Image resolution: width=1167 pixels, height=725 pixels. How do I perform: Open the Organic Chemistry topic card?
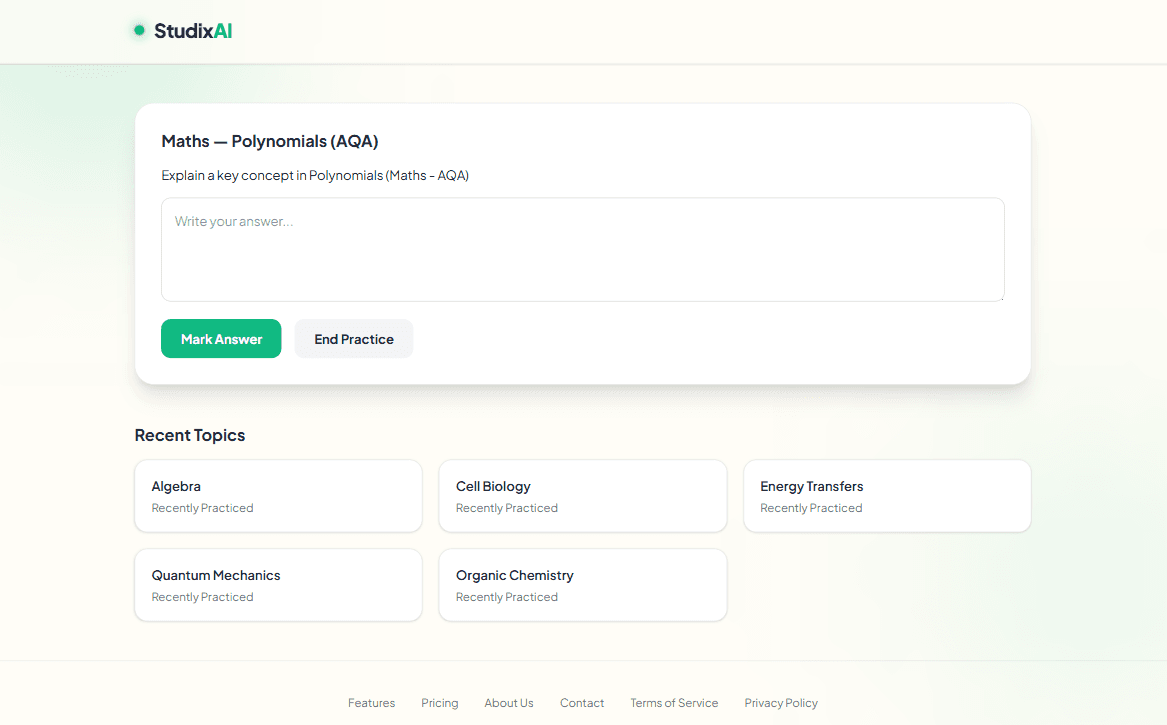(582, 585)
